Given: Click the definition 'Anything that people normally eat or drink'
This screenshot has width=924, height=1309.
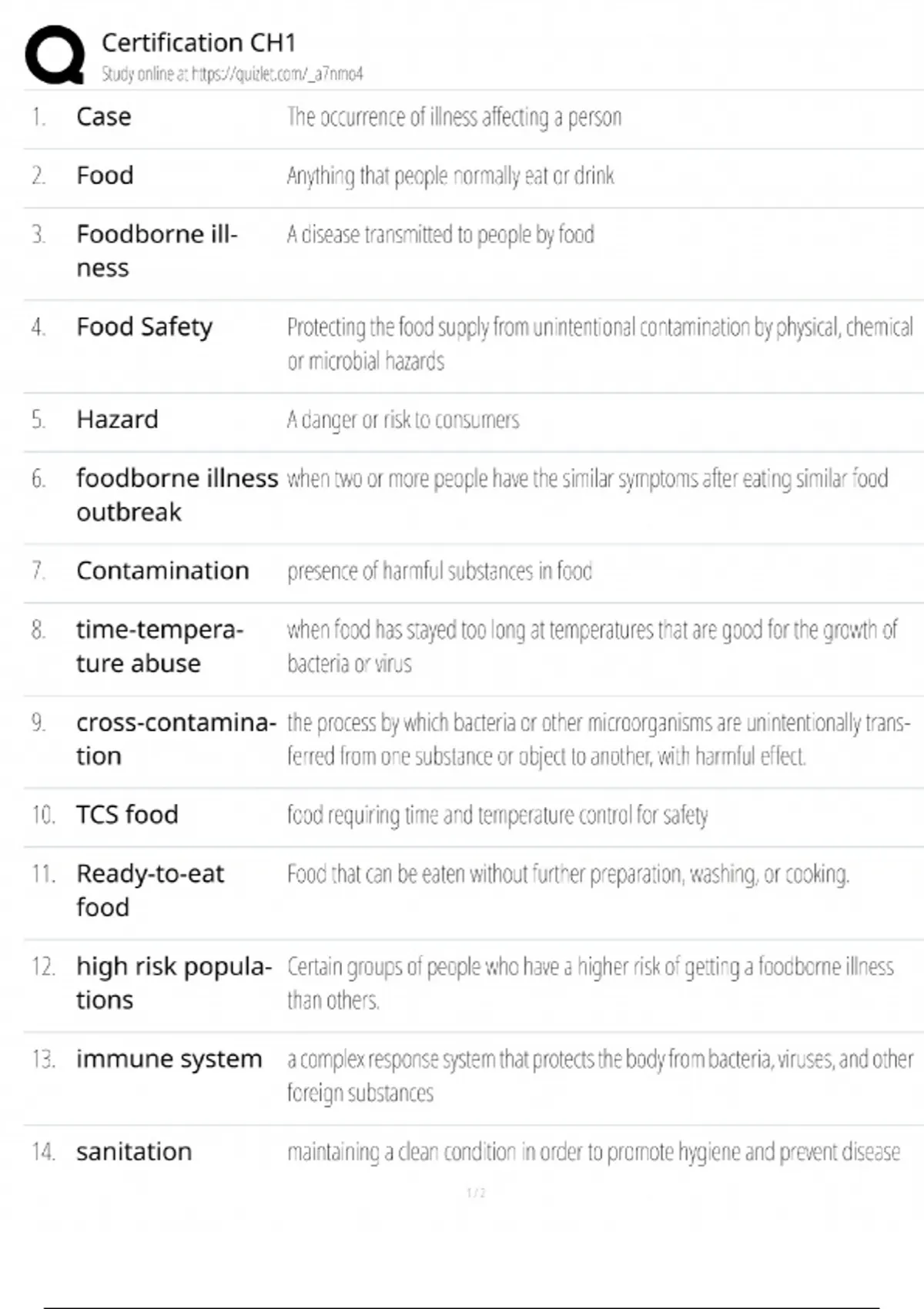Looking at the screenshot, I should [450, 176].
